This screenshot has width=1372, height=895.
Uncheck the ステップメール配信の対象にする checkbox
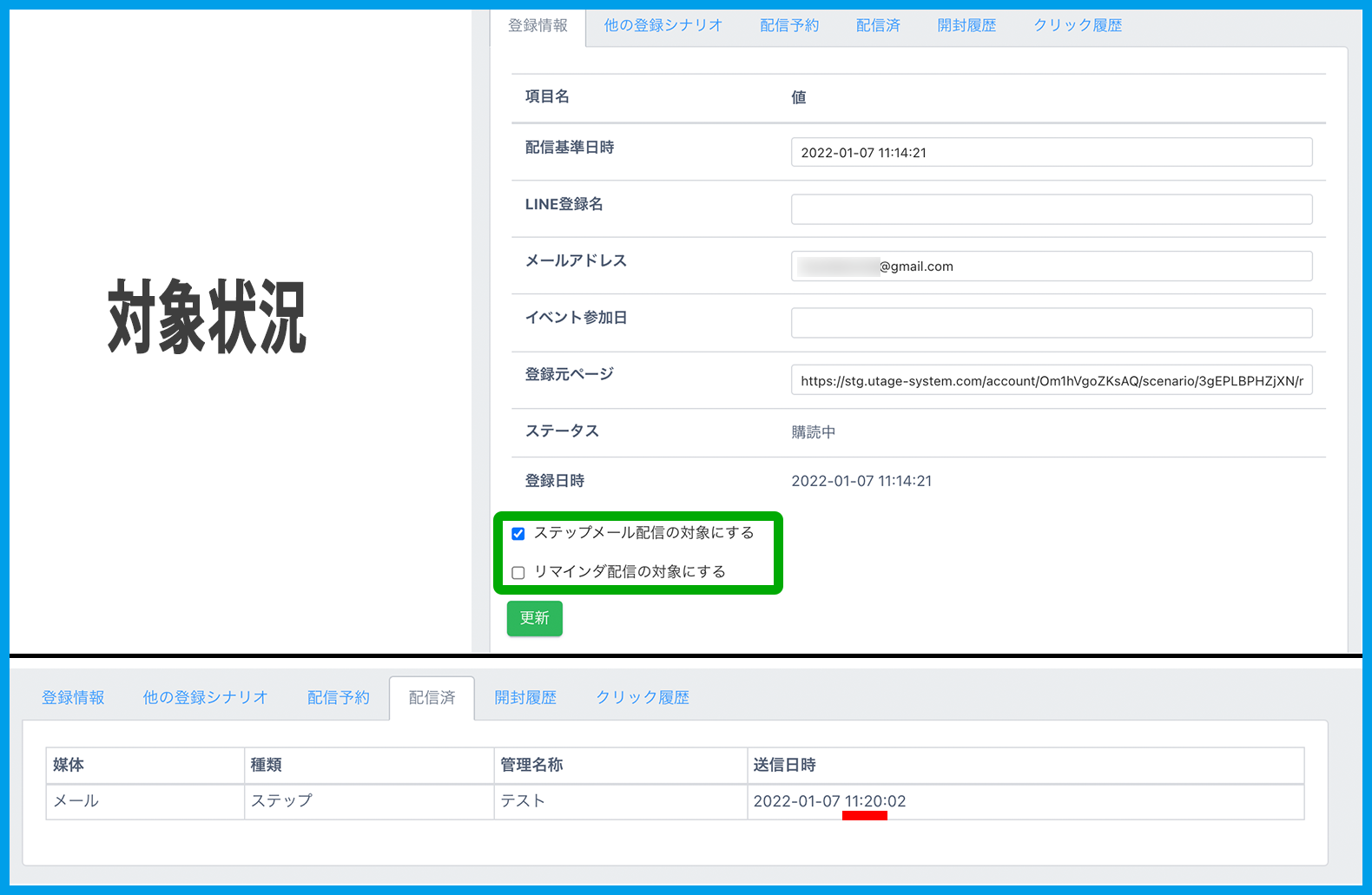click(x=518, y=534)
